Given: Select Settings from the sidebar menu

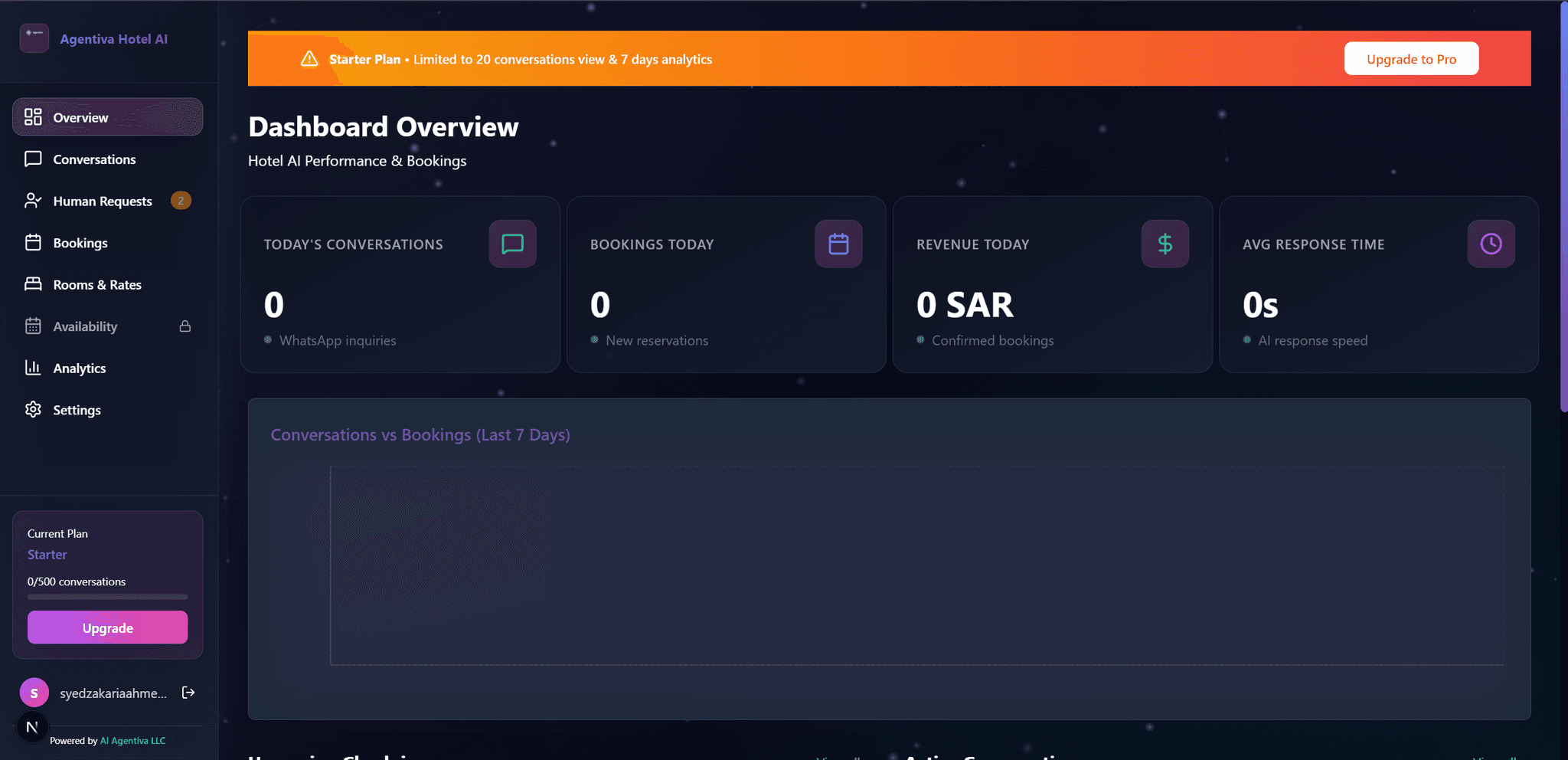Looking at the screenshot, I should pos(77,409).
